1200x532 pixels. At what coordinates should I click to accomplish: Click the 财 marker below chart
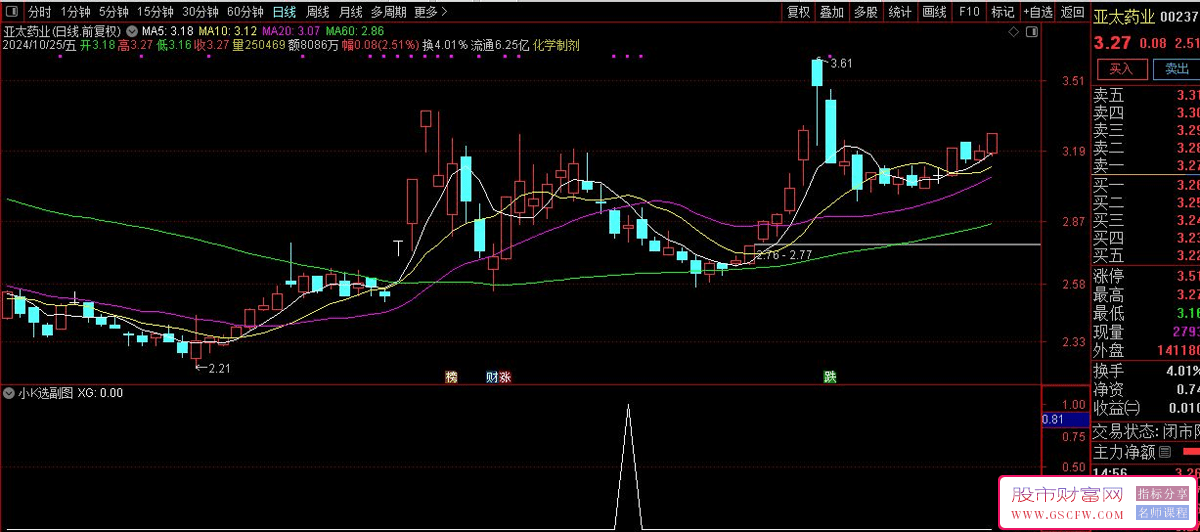pyautogui.click(x=491, y=376)
